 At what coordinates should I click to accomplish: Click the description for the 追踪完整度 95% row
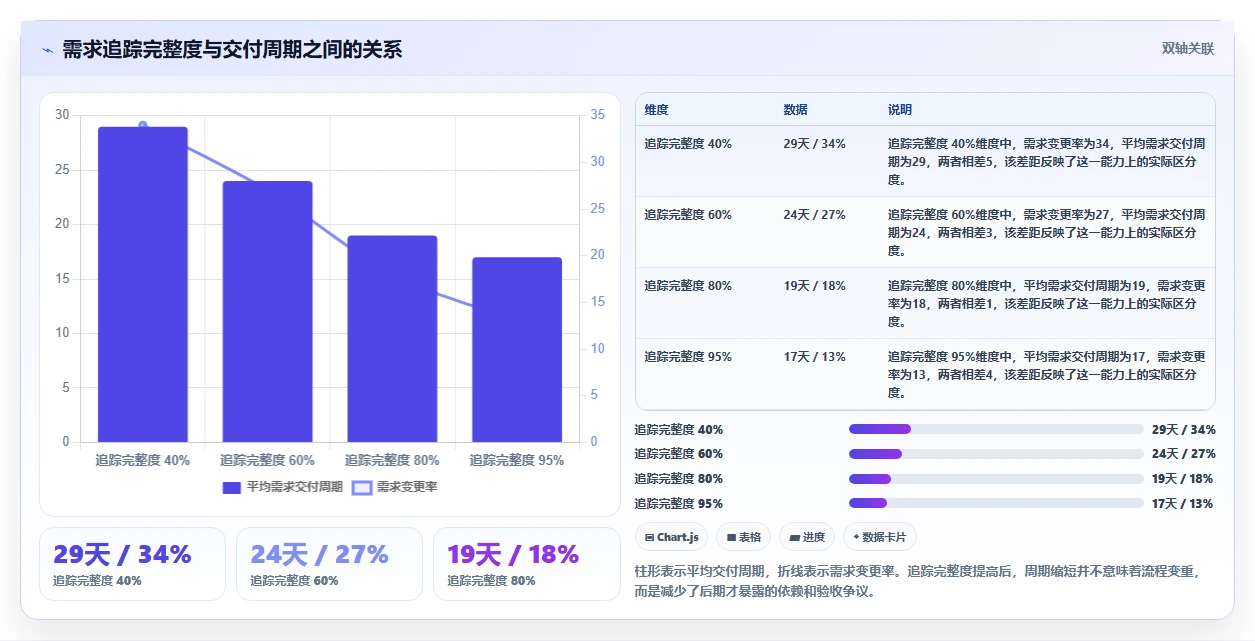click(1046, 375)
